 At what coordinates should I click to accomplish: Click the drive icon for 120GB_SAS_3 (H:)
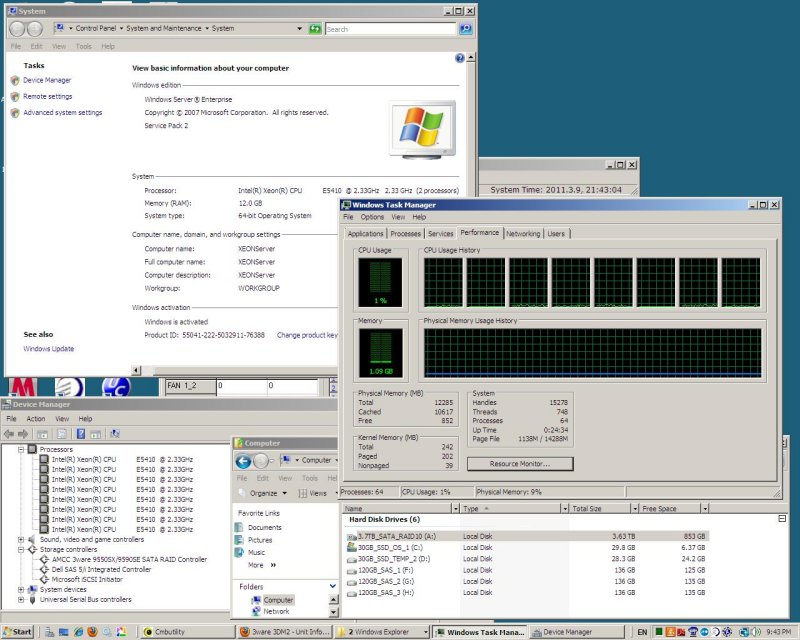[x=352, y=593]
